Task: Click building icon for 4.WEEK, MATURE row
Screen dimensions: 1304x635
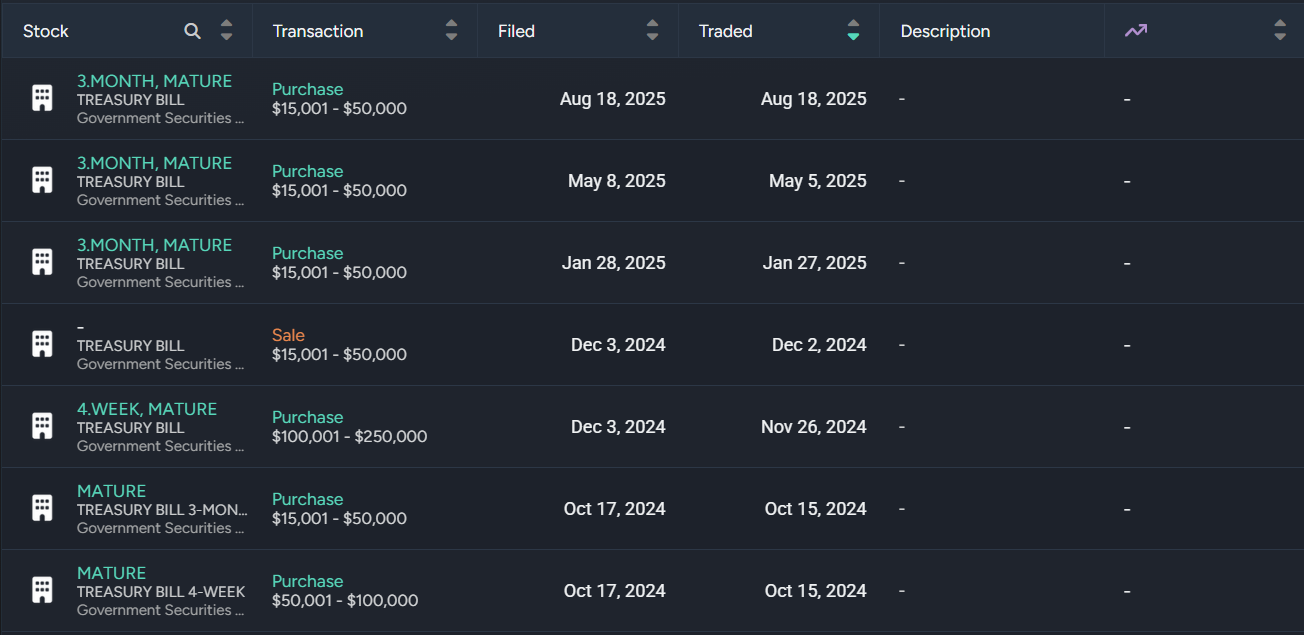Action: tap(42, 426)
